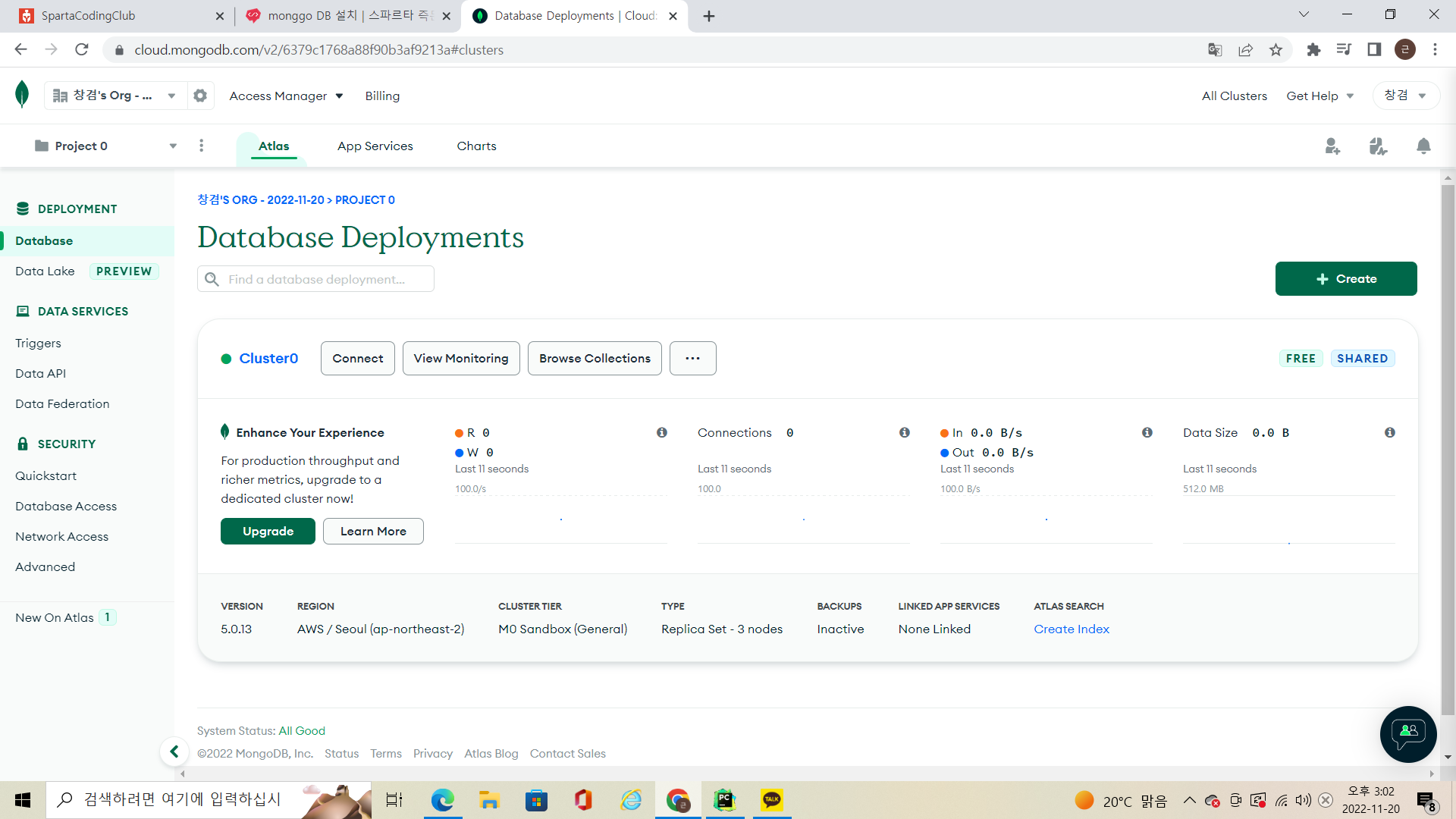1456x819 pixels.
Task: Open Chrome extensions puzzle icon
Action: click(1313, 50)
